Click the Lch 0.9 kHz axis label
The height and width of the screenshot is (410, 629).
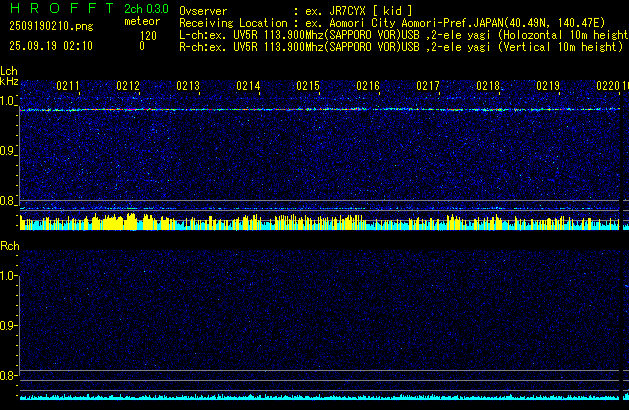point(9,151)
